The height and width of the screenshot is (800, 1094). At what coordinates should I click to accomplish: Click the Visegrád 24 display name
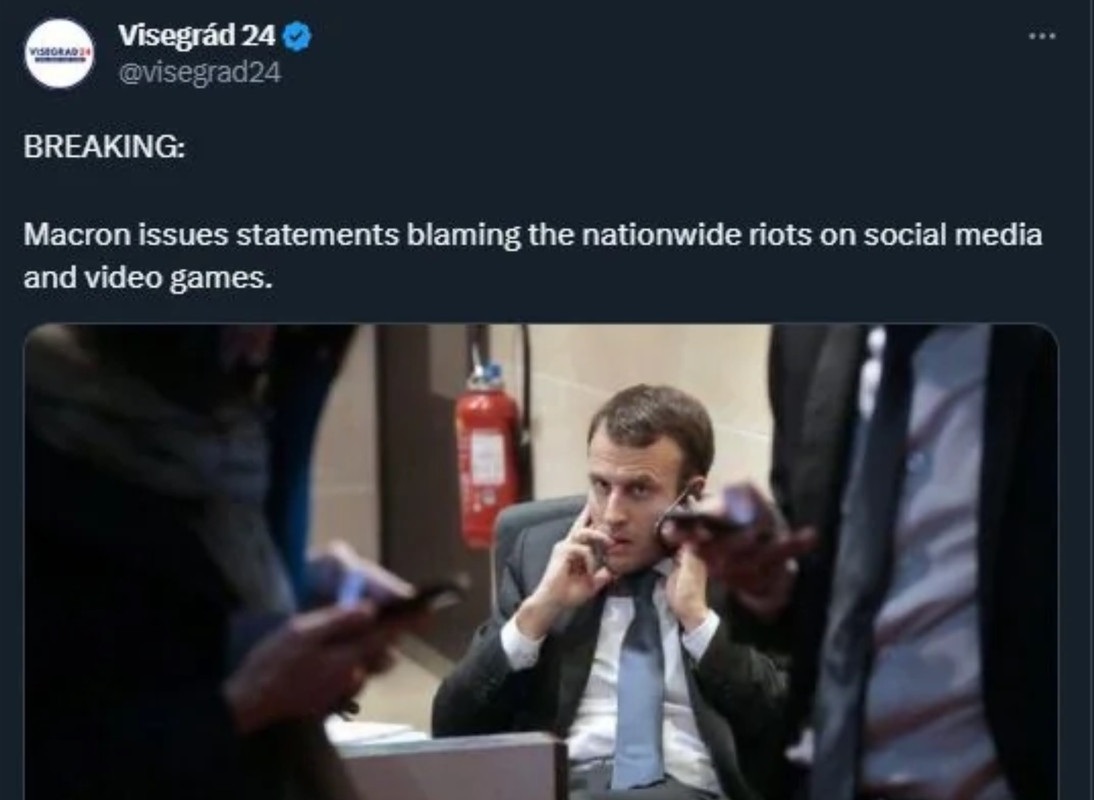197,36
